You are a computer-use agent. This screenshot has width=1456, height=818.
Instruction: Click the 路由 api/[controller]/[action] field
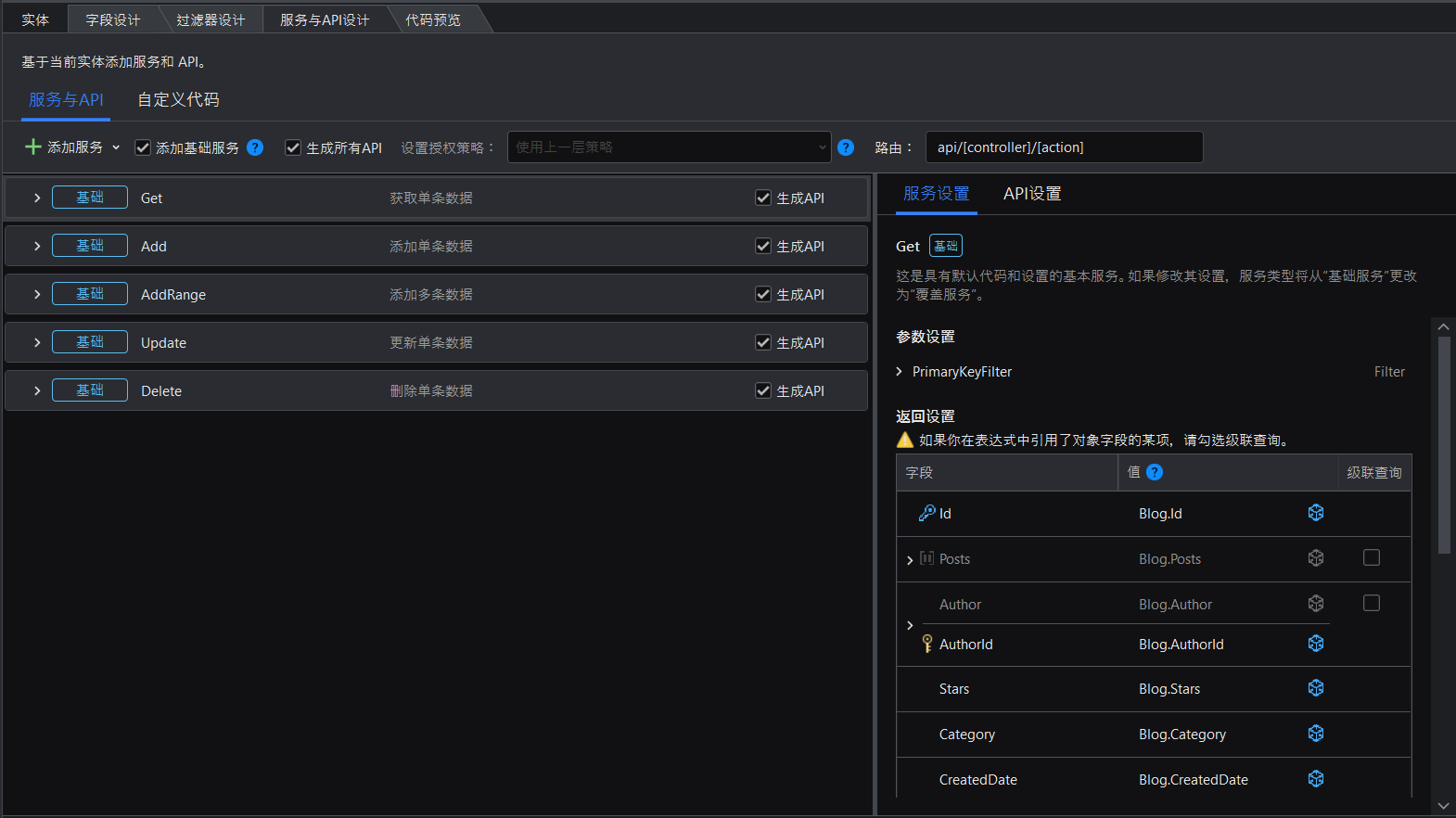pos(1064,147)
